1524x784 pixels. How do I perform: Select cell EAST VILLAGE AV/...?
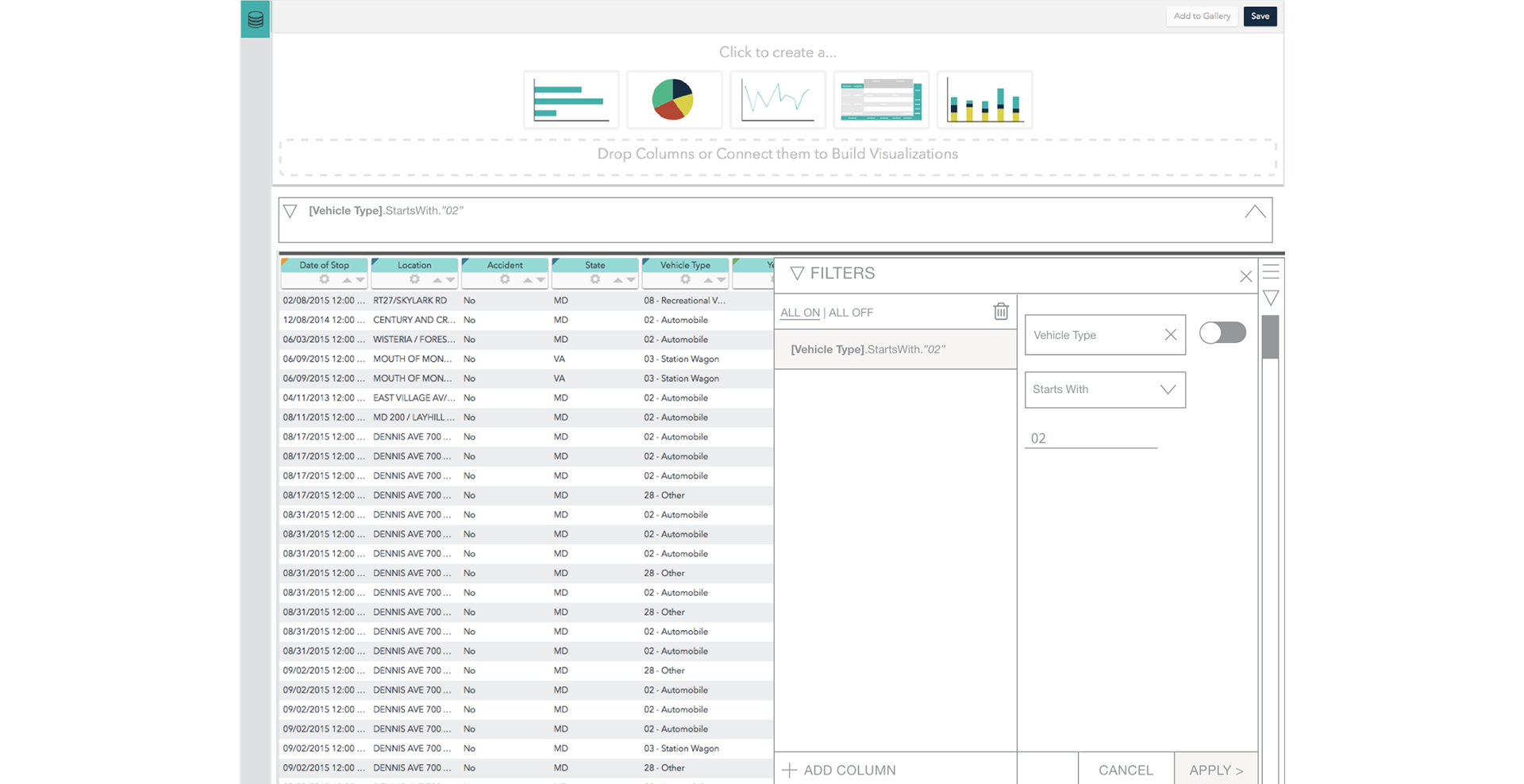click(x=414, y=398)
